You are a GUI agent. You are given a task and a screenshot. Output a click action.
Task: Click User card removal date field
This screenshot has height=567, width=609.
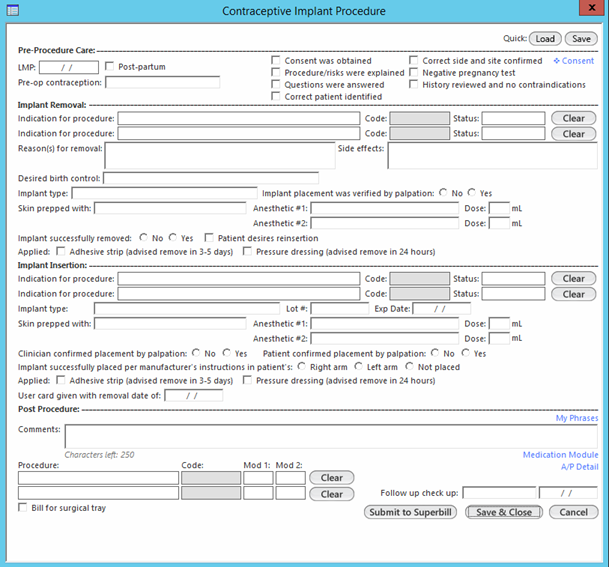tap(194, 396)
